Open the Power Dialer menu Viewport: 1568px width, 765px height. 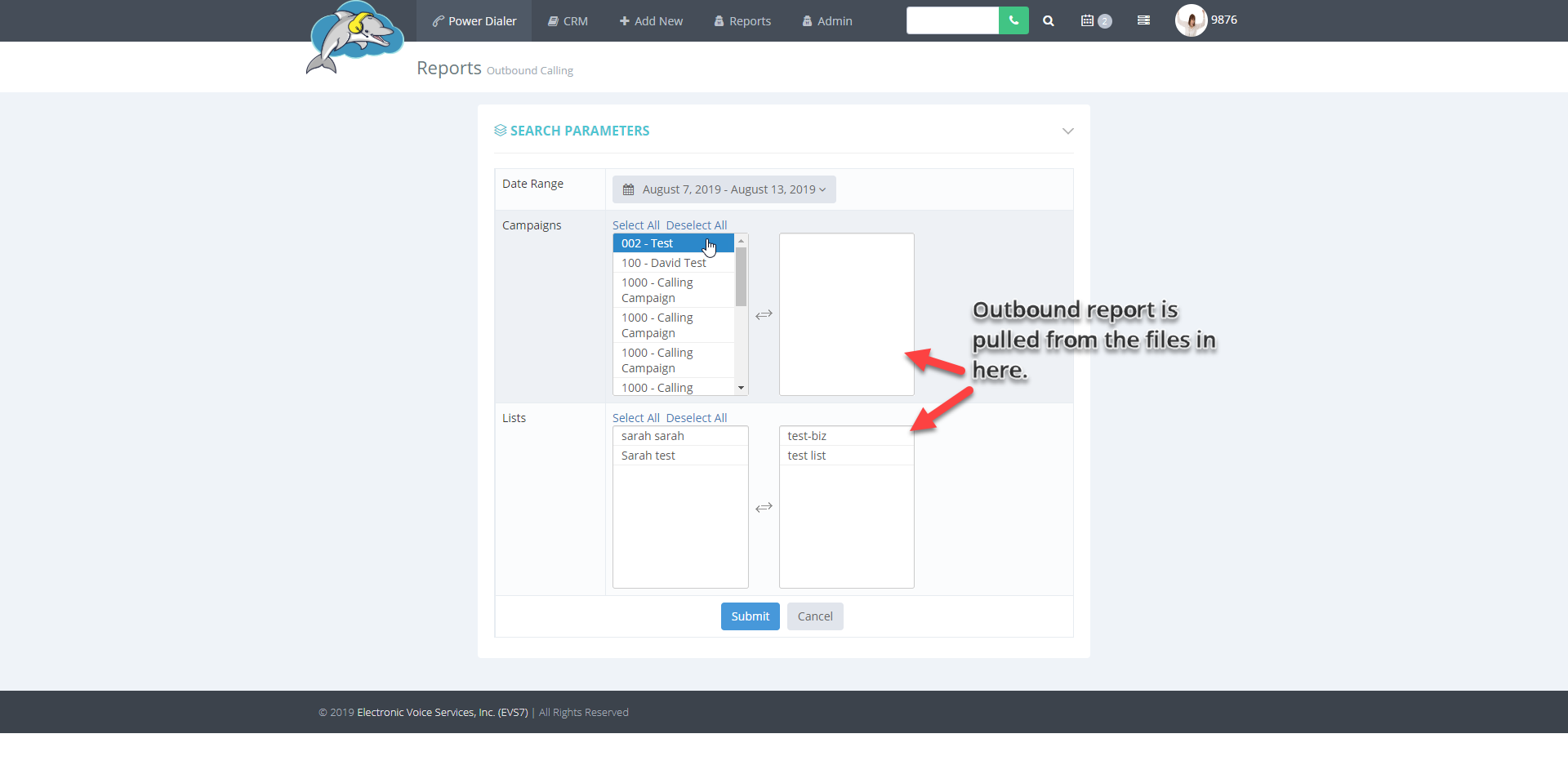pos(474,21)
